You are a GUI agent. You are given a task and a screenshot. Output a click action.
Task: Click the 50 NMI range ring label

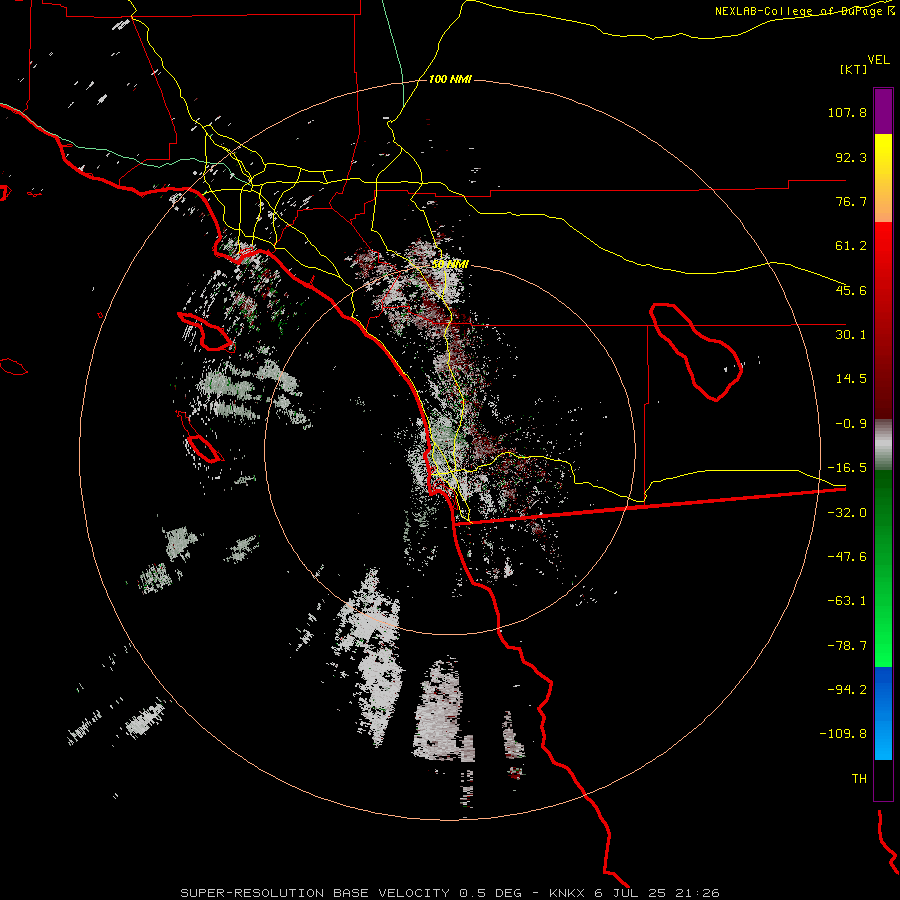tap(450, 264)
